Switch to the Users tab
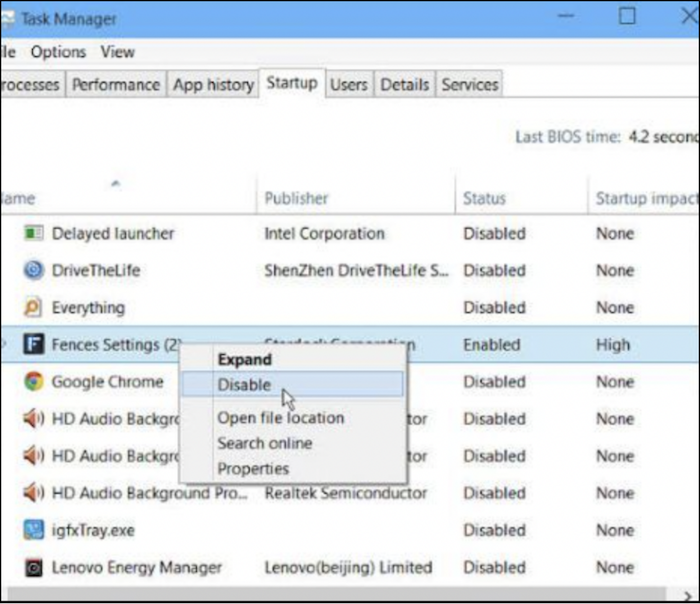Screen dimensions: 700x604 pos(349,84)
